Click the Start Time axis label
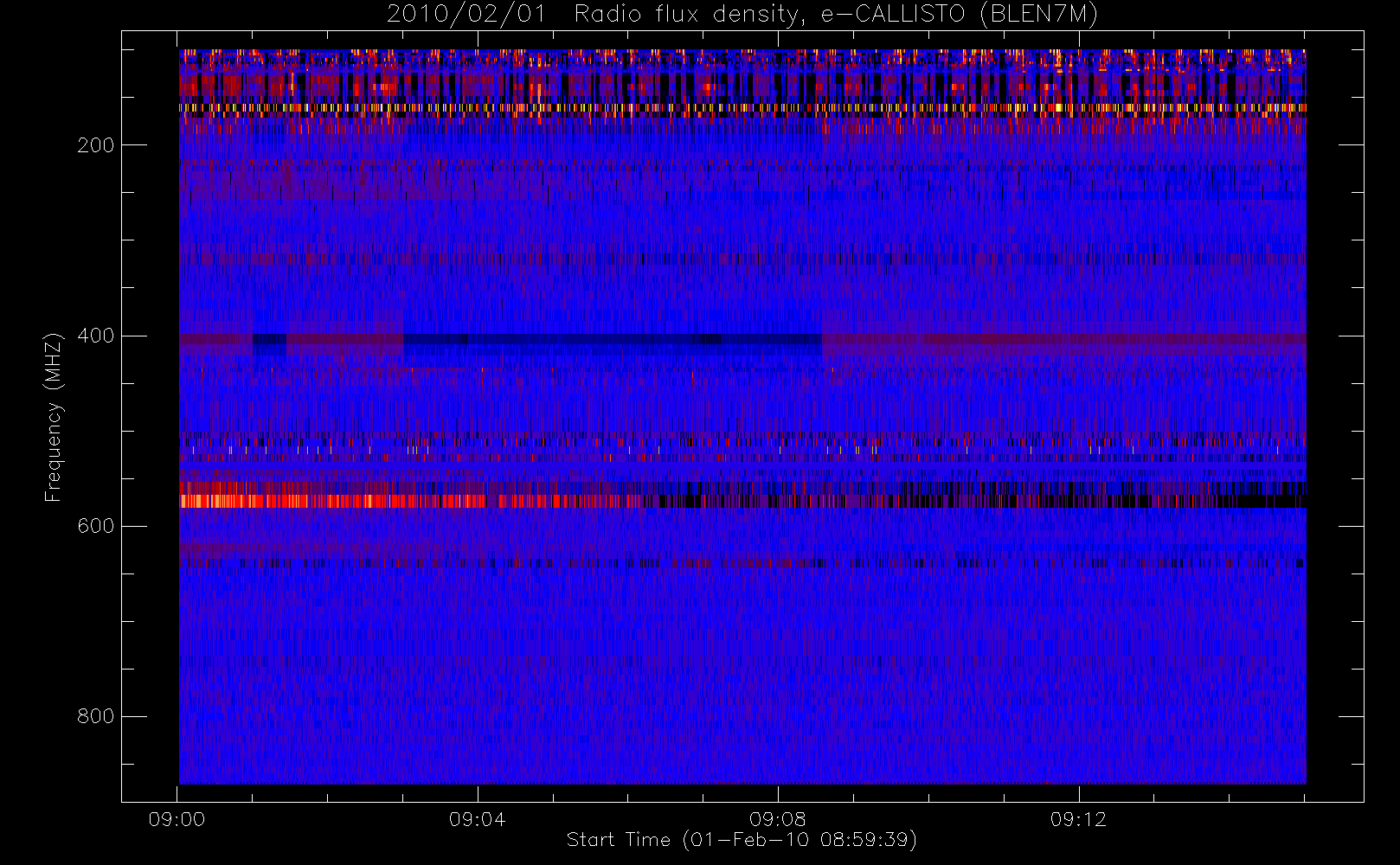Viewport: 1400px width, 865px height. click(x=742, y=840)
